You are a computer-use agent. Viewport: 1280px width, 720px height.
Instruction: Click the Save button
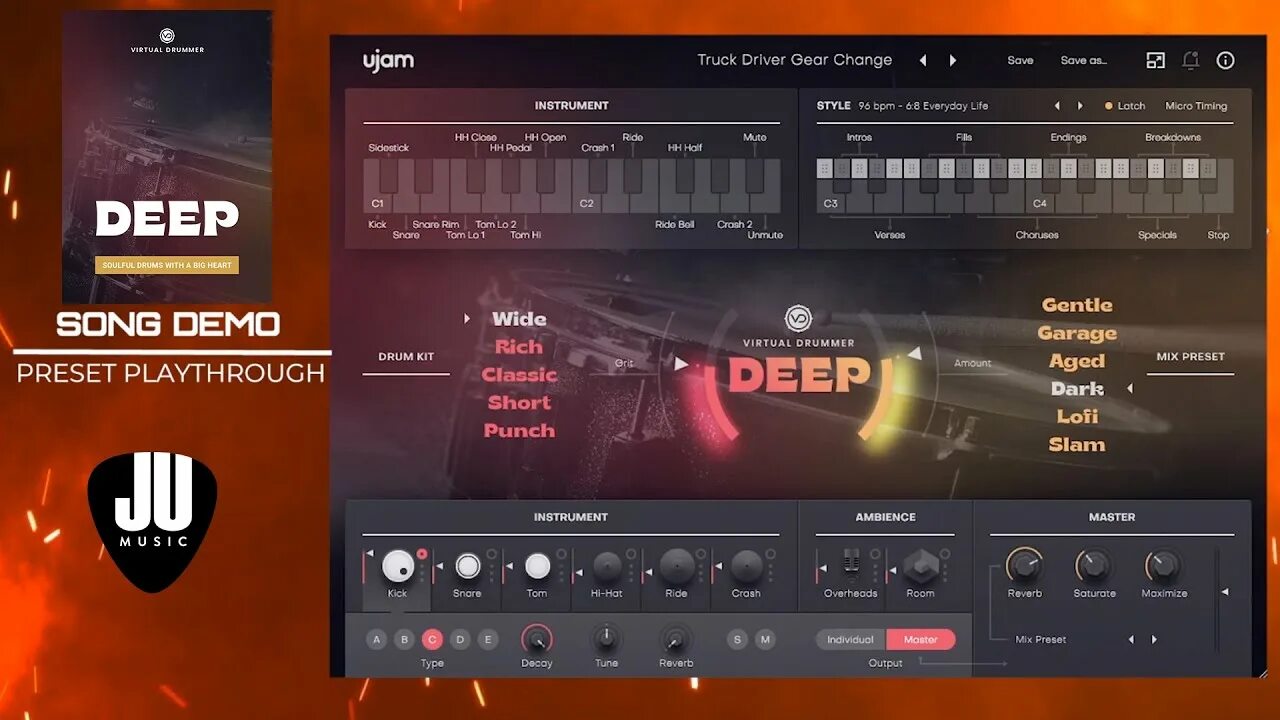[x=1020, y=60]
